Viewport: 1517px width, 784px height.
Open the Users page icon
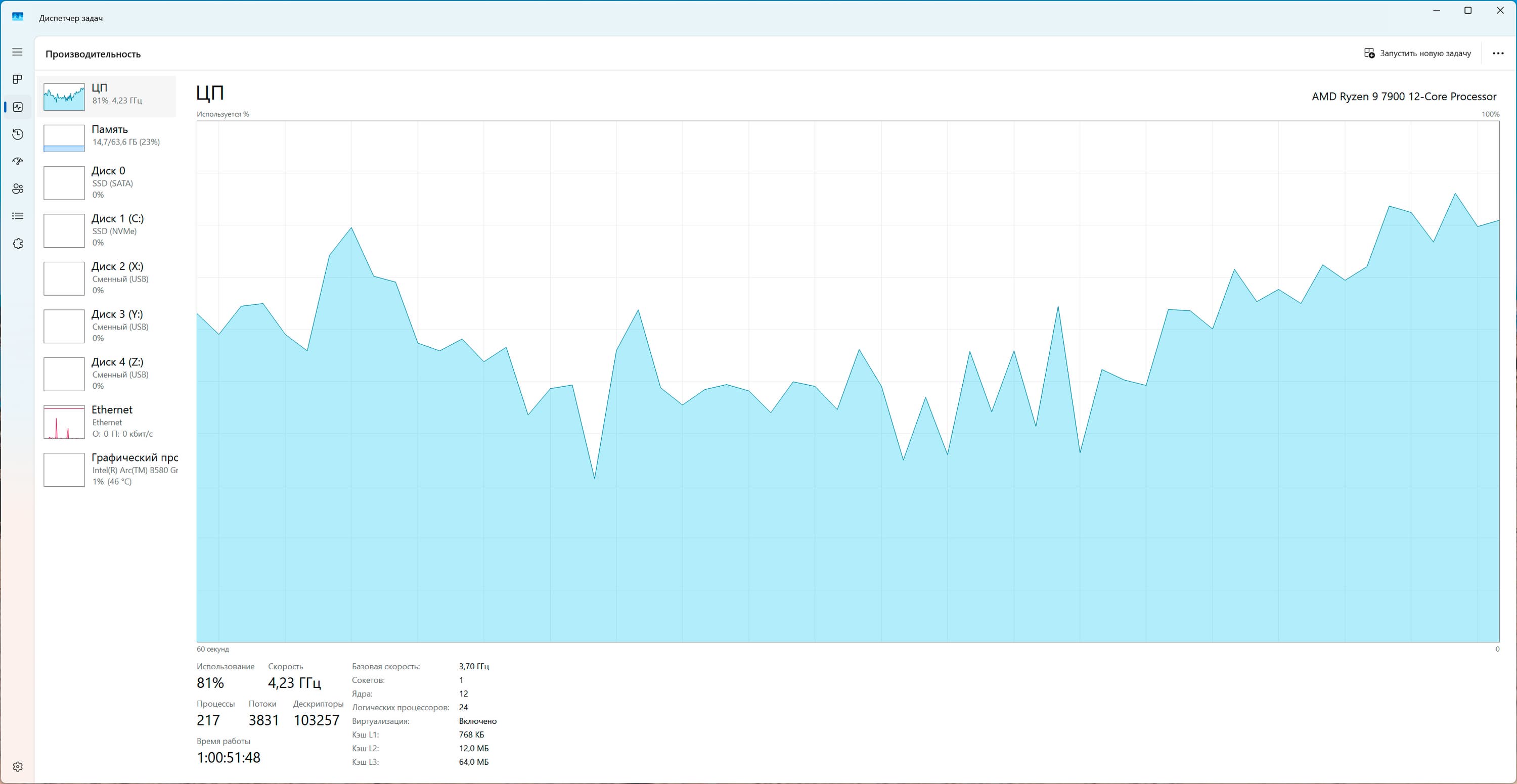pyautogui.click(x=18, y=189)
